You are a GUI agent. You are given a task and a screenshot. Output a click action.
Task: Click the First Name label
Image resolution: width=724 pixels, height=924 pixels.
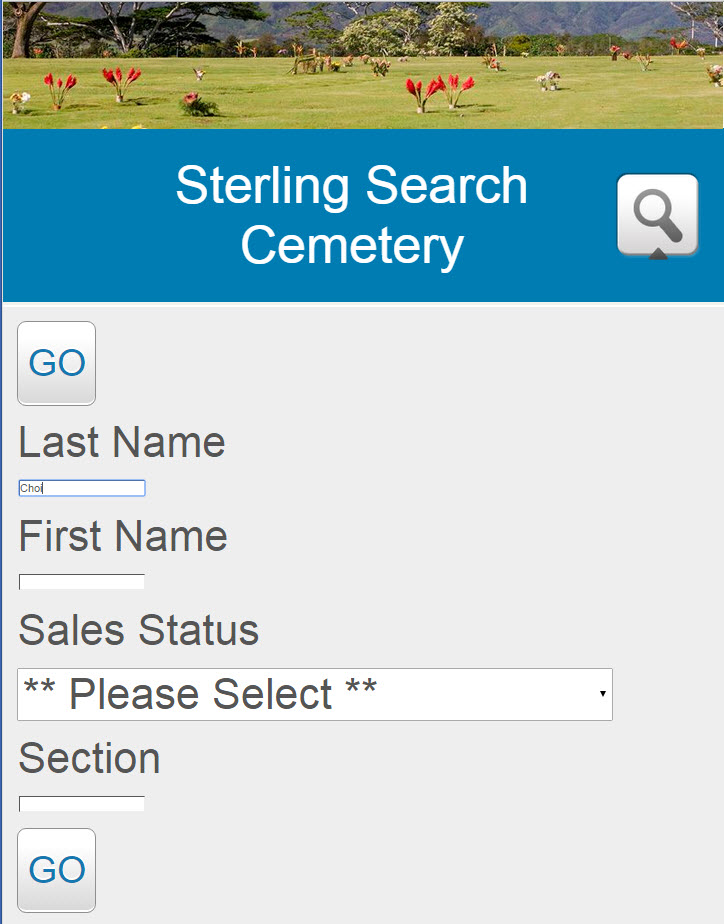(x=123, y=536)
